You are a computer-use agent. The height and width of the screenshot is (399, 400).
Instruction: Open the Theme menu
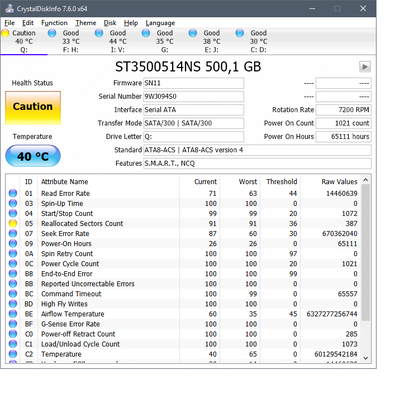[x=86, y=23]
